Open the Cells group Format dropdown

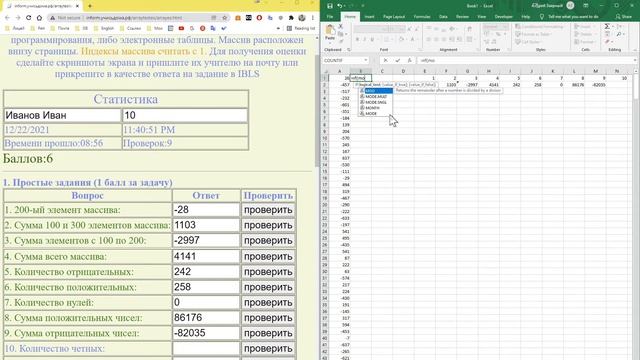tap(584, 42)
